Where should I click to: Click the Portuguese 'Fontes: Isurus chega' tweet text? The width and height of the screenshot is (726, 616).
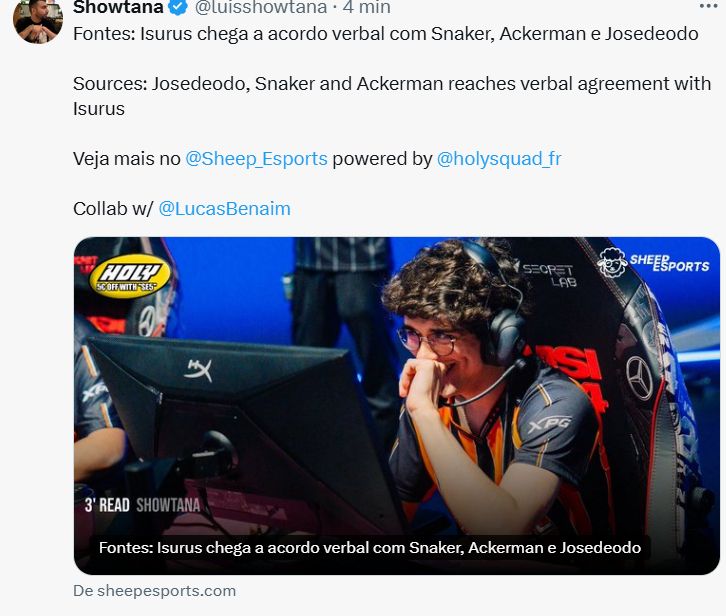click(386, 34)
